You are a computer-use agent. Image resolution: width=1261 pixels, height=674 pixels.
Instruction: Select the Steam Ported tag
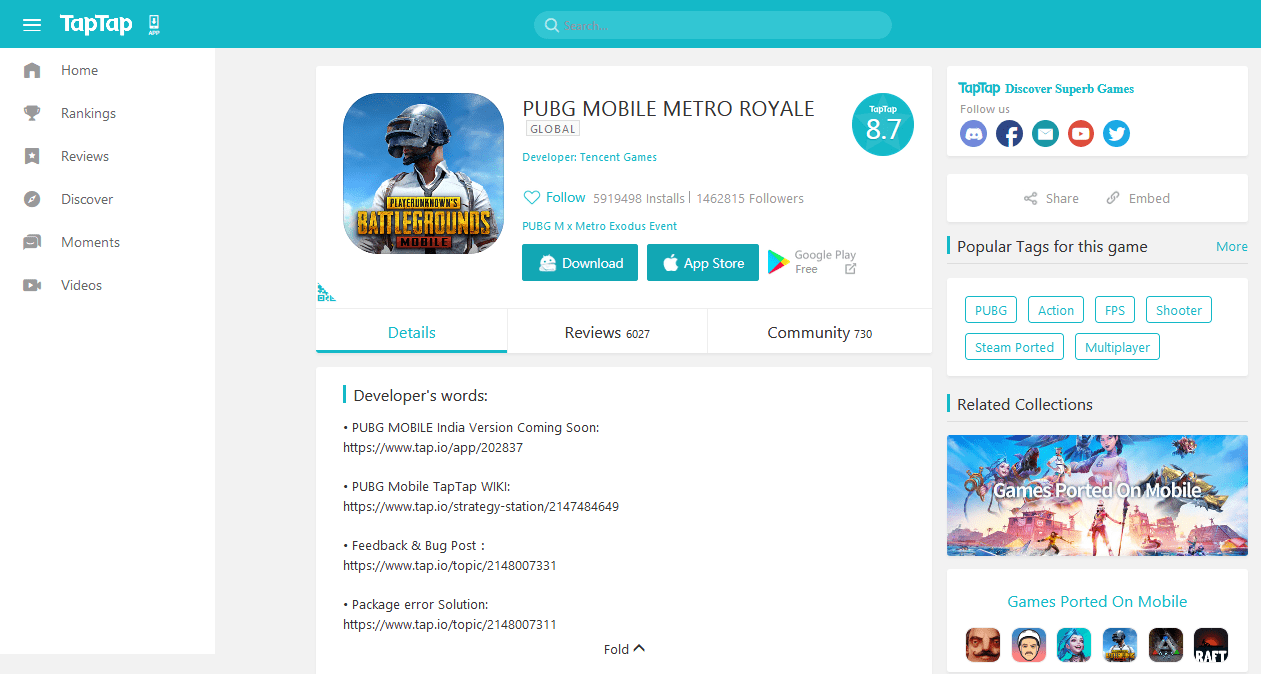coord(1014,347)
